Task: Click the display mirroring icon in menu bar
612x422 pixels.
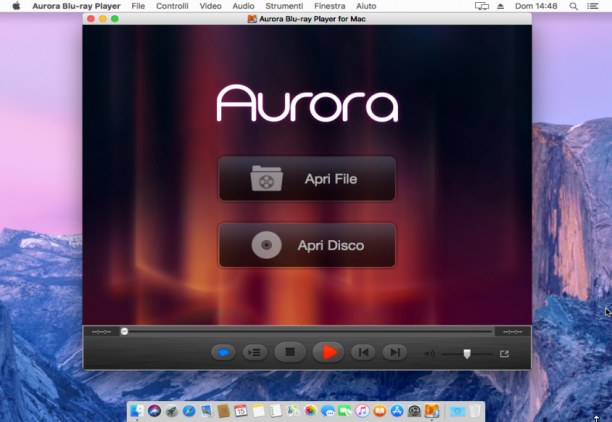Action: 482,6
